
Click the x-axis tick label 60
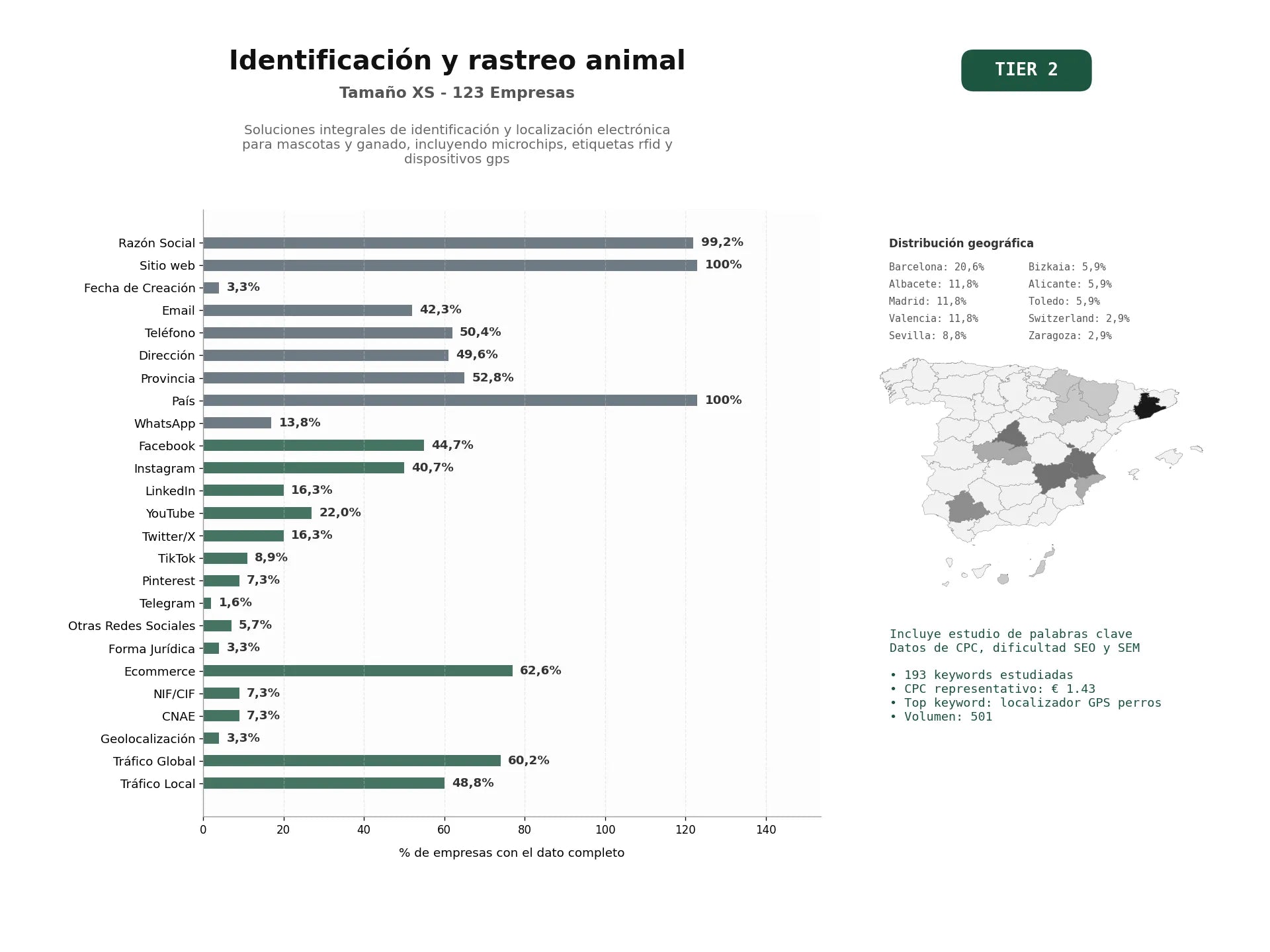[x=444, y=830]
